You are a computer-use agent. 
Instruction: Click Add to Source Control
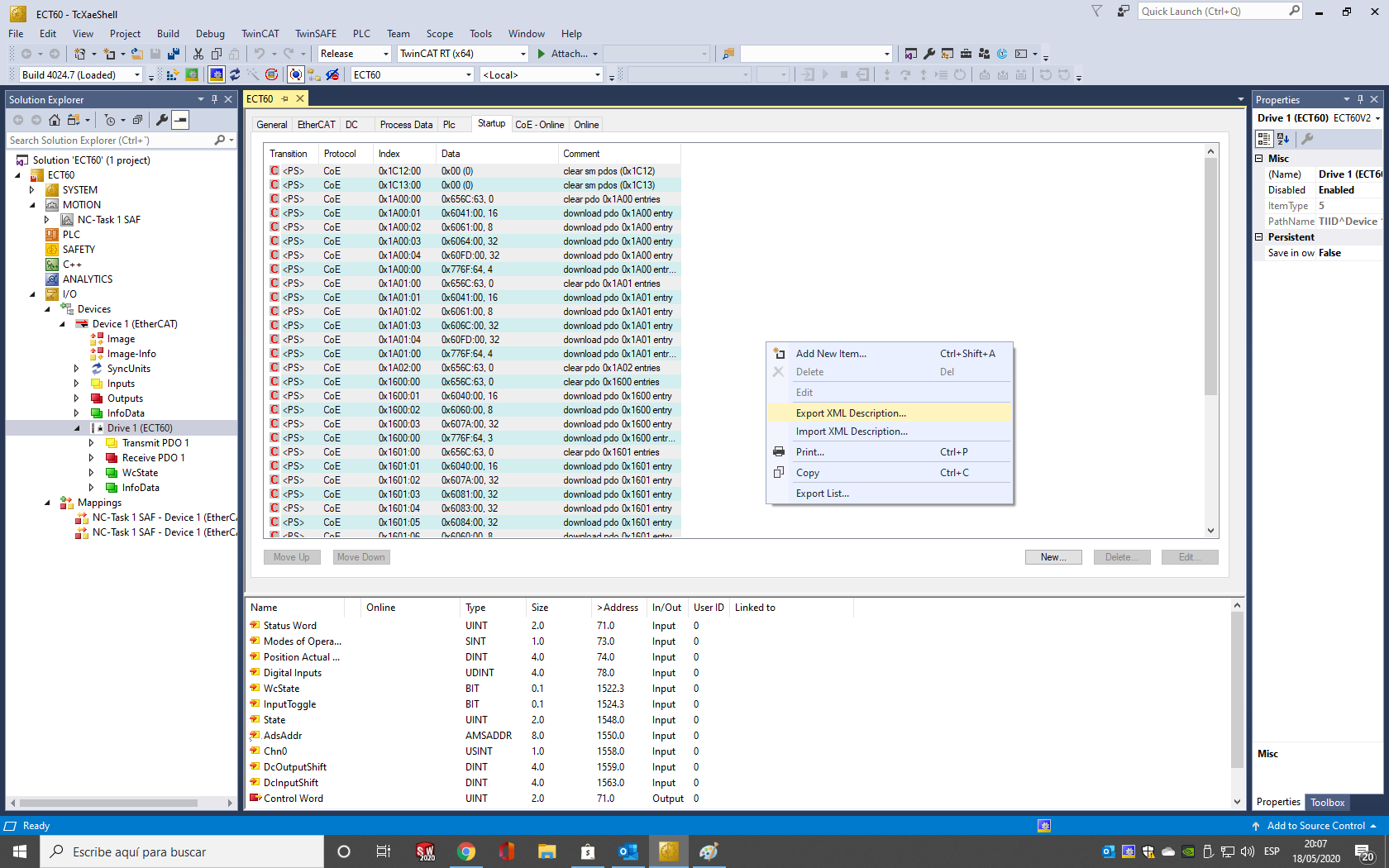click(1315, 826)
